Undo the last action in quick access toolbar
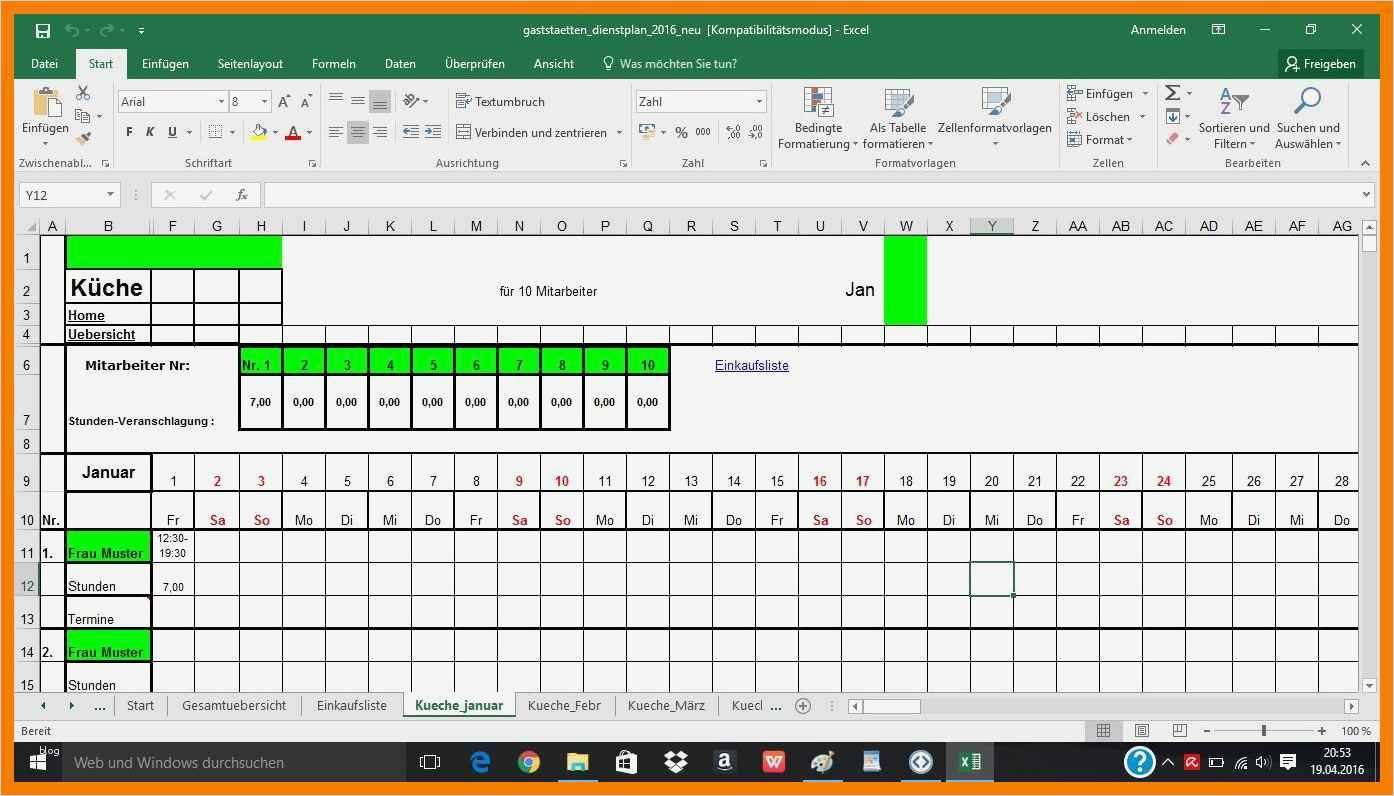1394x796 pixels. point(72,30)
